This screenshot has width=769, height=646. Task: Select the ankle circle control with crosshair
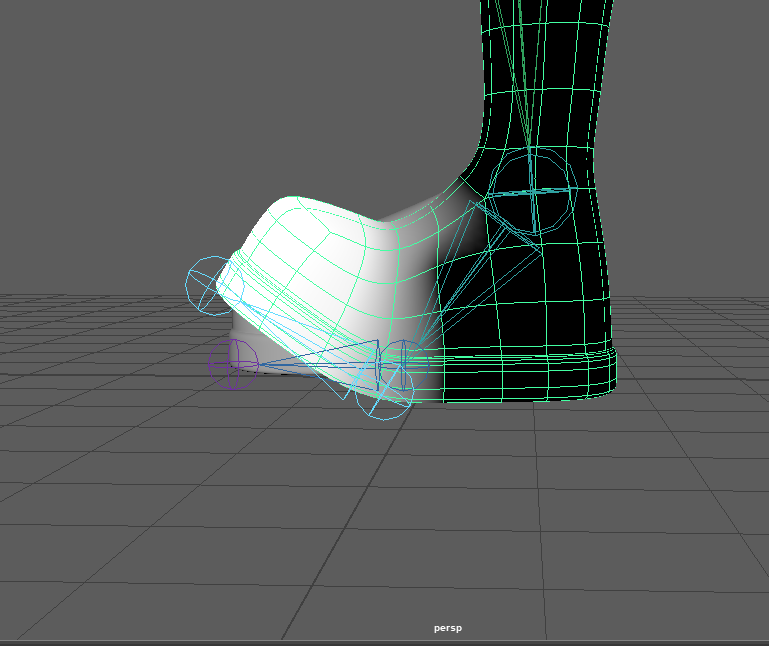(x=533, y=192)
